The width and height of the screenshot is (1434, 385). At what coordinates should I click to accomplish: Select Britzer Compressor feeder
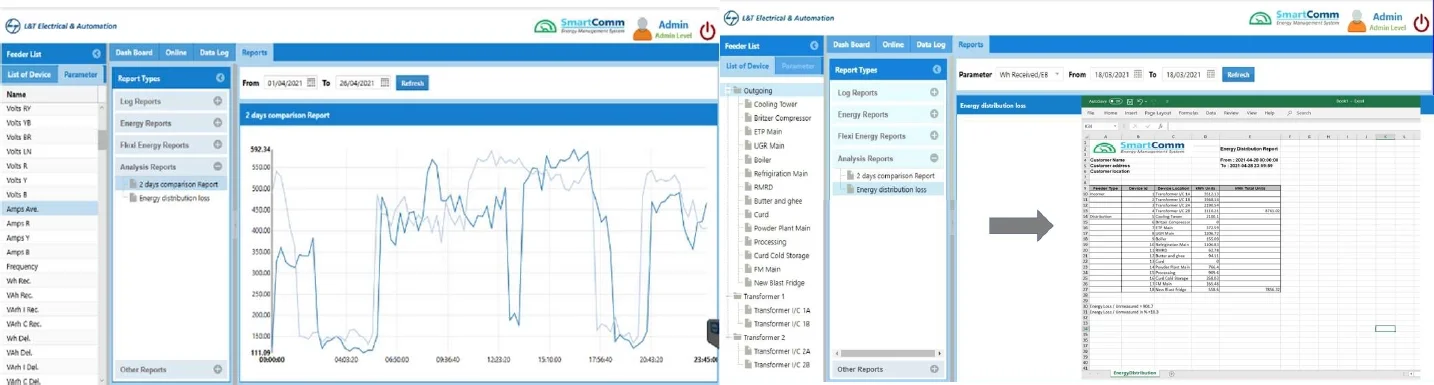coord(783,117)
